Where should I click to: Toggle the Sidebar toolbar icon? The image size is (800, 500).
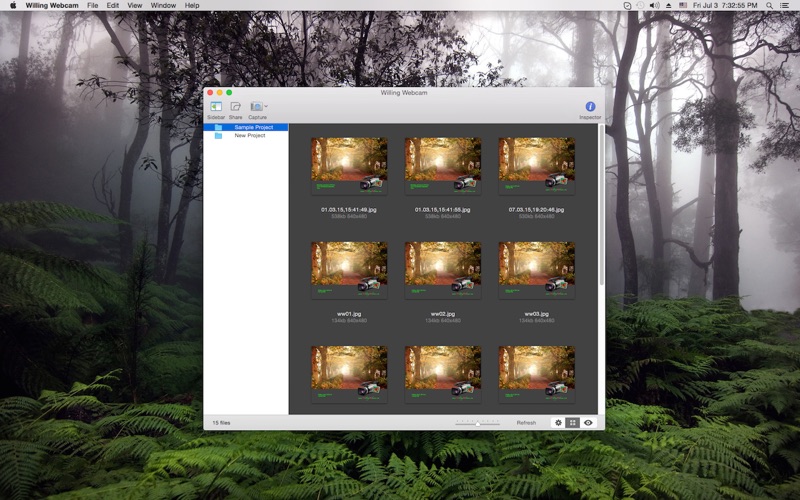point(216,107)
